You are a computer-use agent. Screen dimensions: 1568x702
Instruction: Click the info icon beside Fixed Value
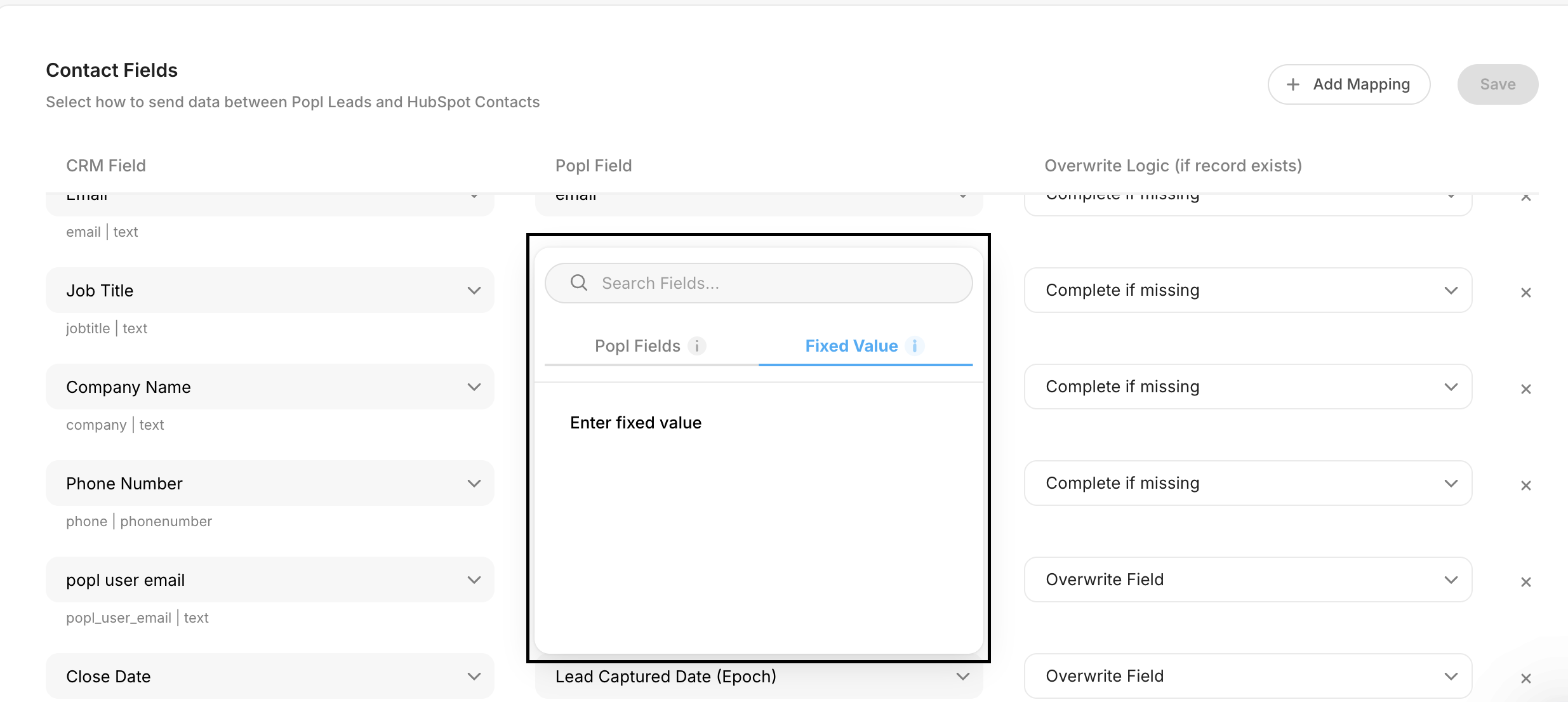(x=915, y=346)
